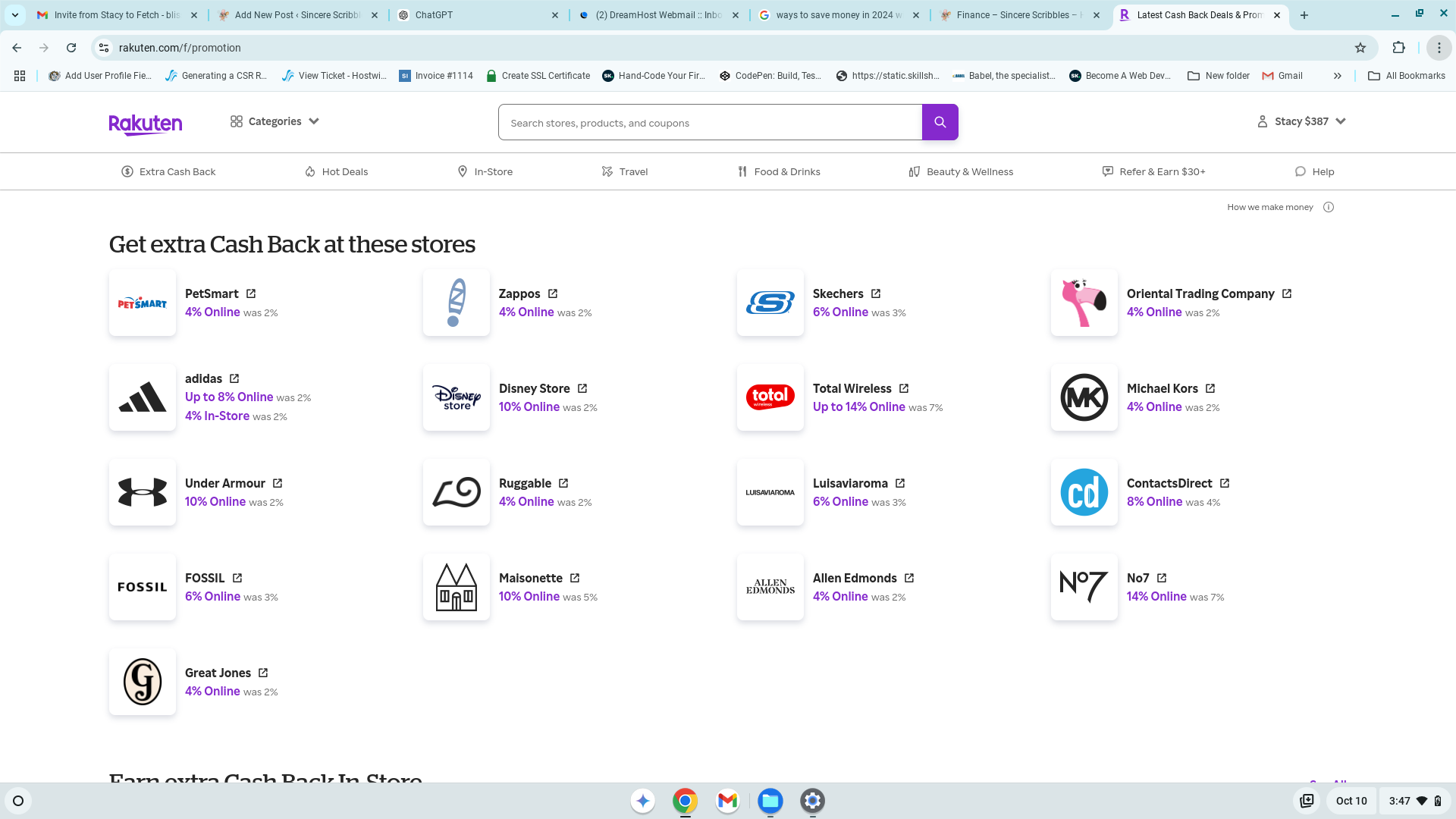This screenshot has height=819, width=1456.
Task: Click external link icon next to Zappos
Action: click(x=553, y=293)
